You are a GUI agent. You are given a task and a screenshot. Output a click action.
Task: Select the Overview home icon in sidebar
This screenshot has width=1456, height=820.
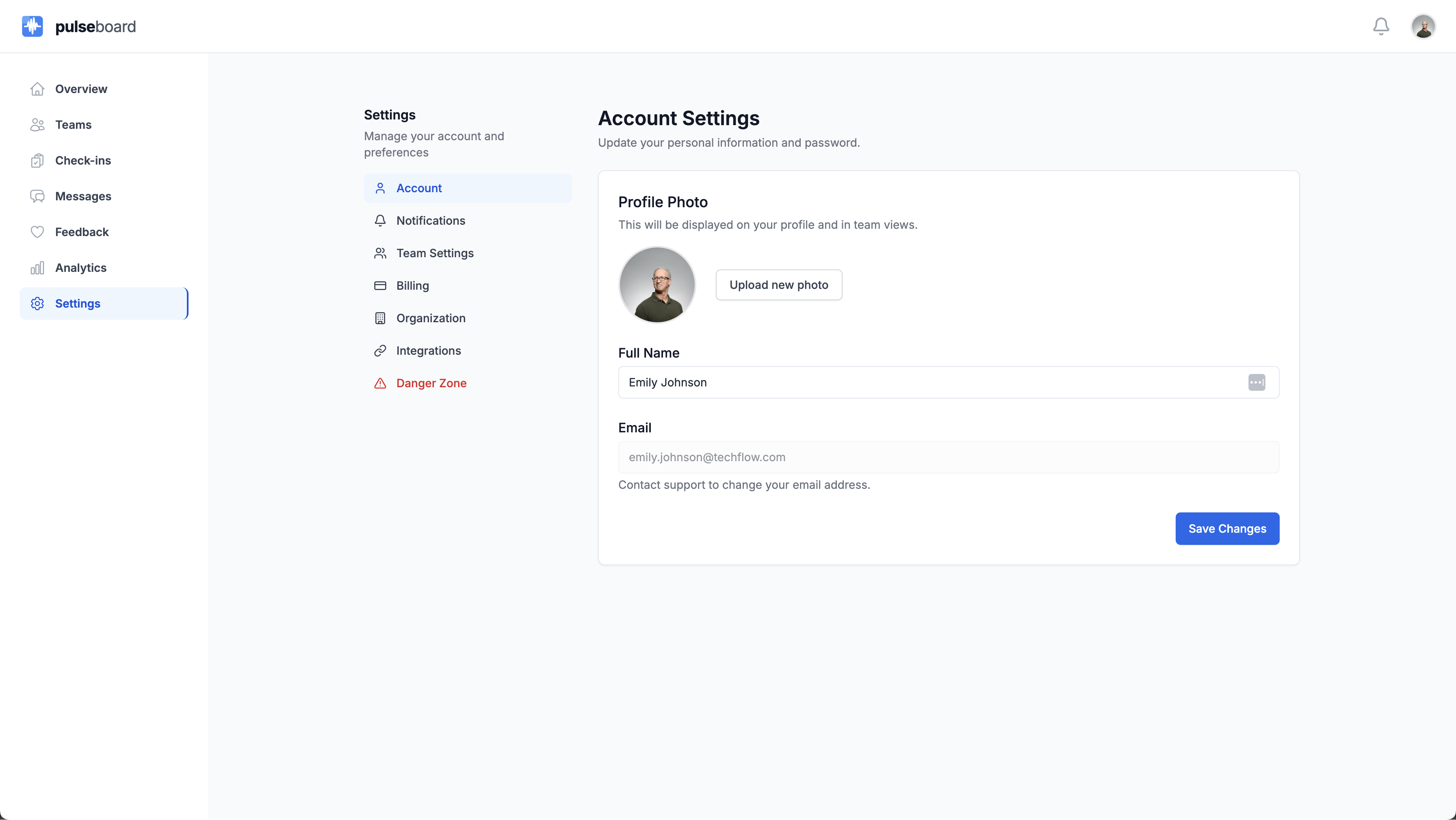click(37, 89)
